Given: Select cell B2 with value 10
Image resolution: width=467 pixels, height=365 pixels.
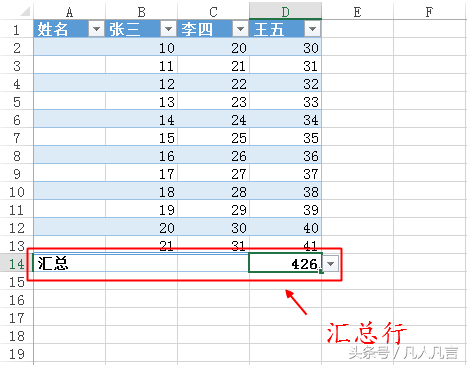Looking at the screenshot, I should click(x=141, y=48).
